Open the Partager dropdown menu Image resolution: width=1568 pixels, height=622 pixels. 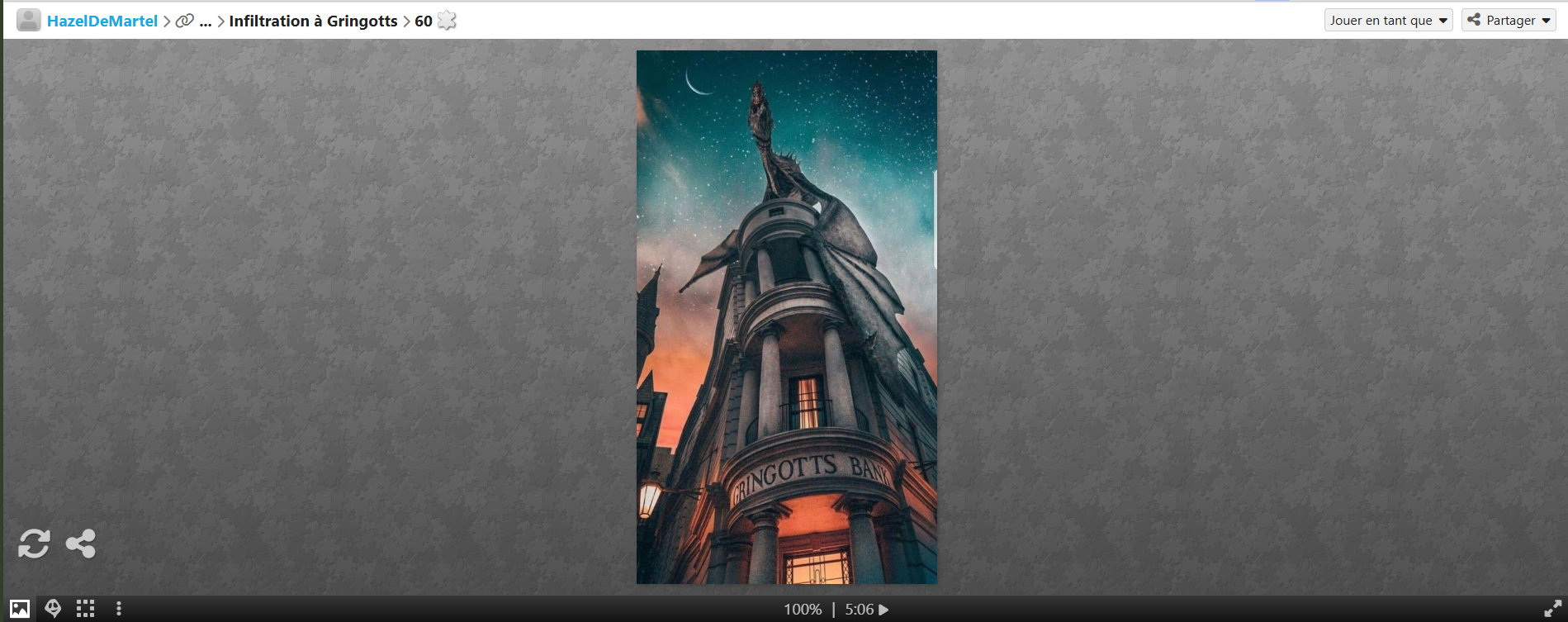[x=1509, y=21]
